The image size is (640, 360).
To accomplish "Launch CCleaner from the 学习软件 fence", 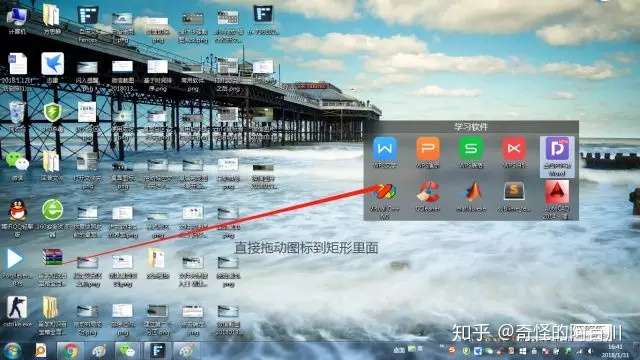I will 427,192.
